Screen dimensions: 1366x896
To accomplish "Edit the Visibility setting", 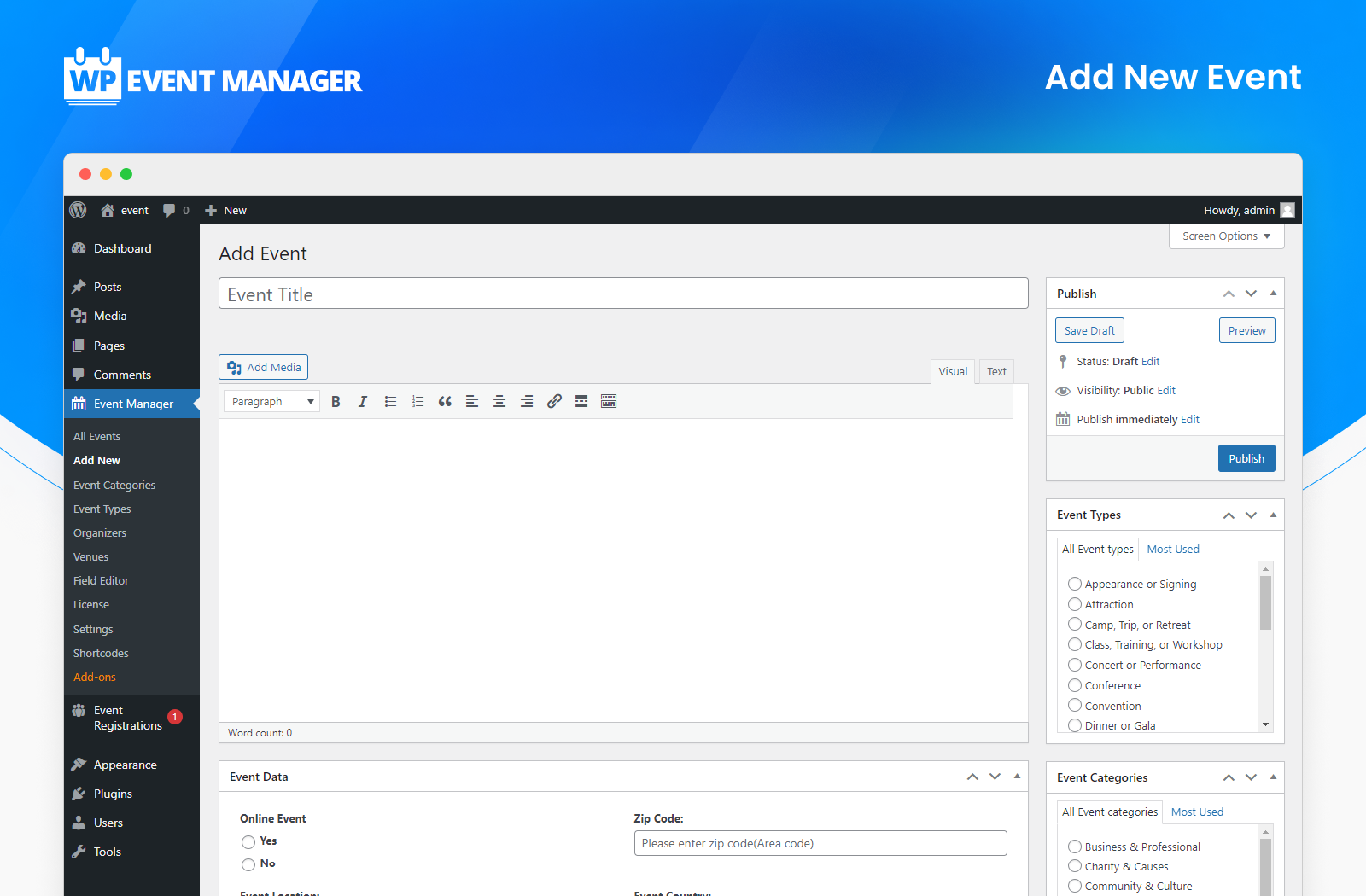I will [1166, 390].
